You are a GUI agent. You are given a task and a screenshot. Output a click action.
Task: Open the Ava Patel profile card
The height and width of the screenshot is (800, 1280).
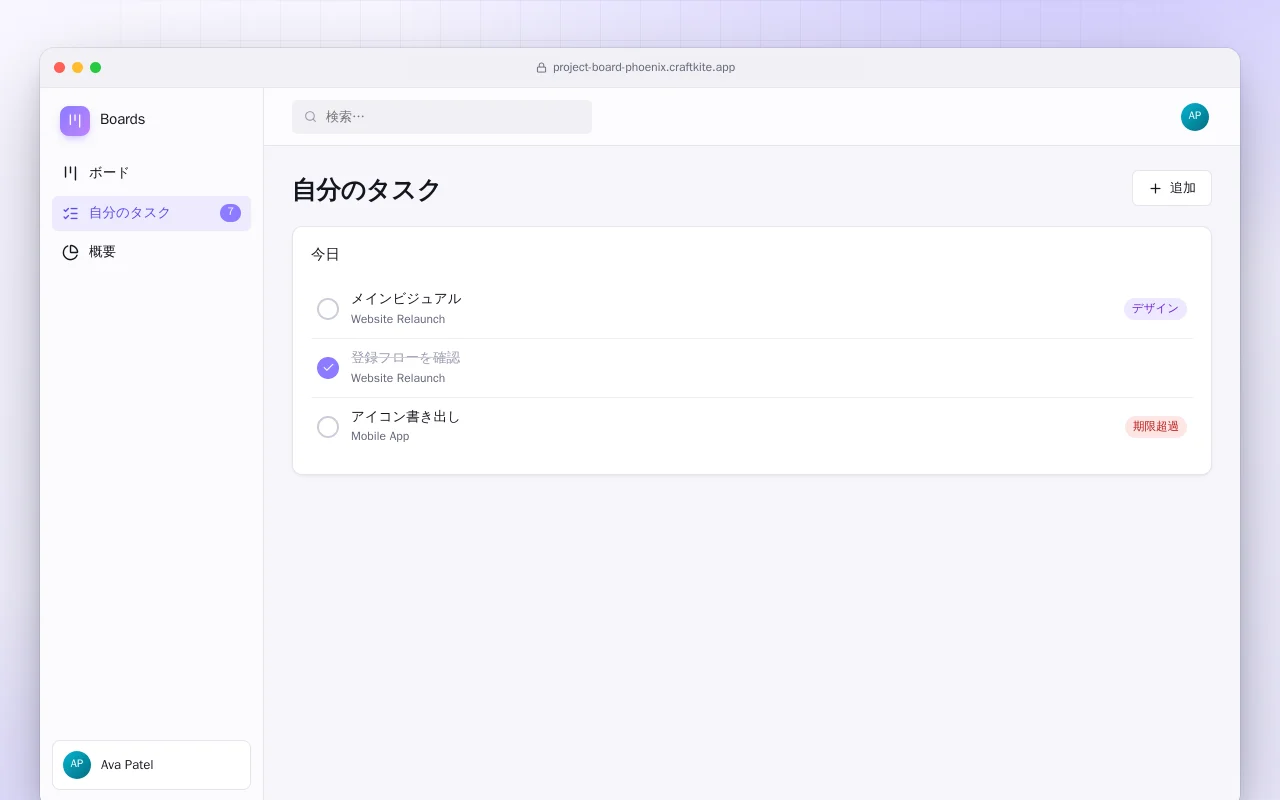[x=151, y=765]
